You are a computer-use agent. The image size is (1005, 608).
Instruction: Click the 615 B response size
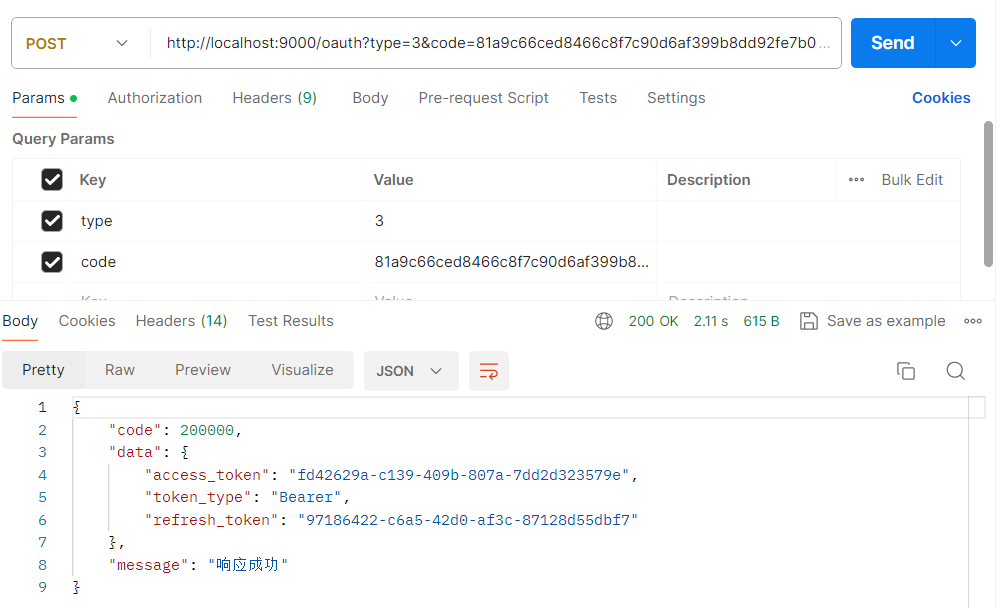pyautogui.click(x=761, y=321)
